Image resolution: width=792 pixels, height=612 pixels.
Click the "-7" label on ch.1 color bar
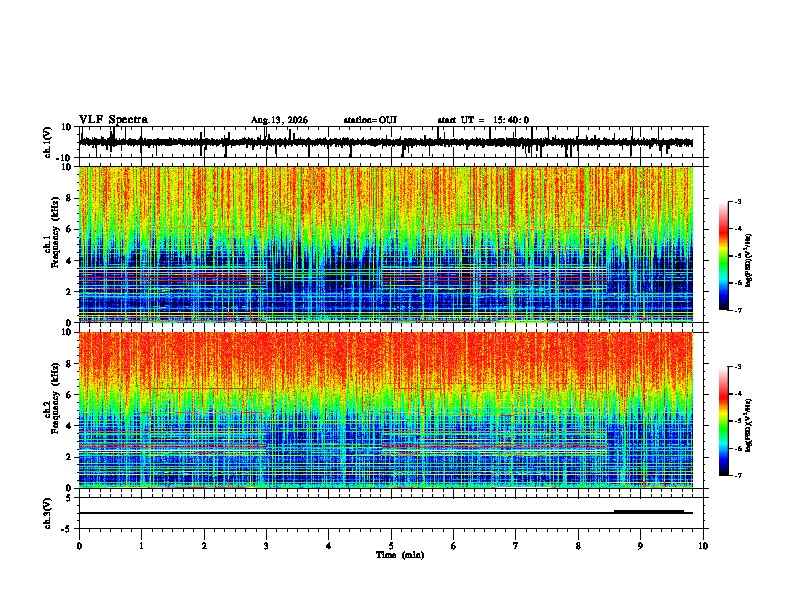[x=737, y=310]
